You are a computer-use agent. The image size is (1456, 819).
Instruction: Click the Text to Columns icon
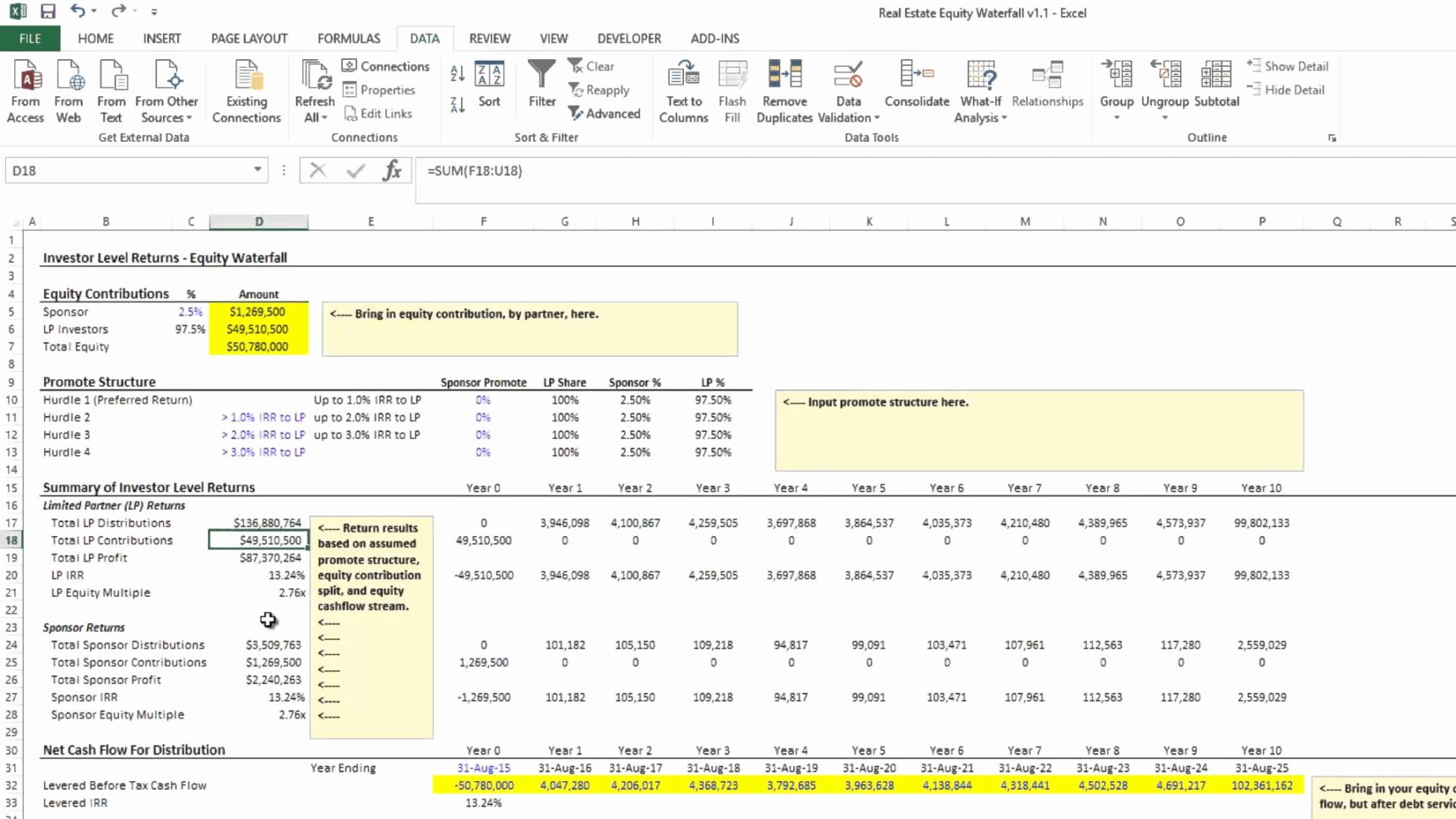point(682,89)
